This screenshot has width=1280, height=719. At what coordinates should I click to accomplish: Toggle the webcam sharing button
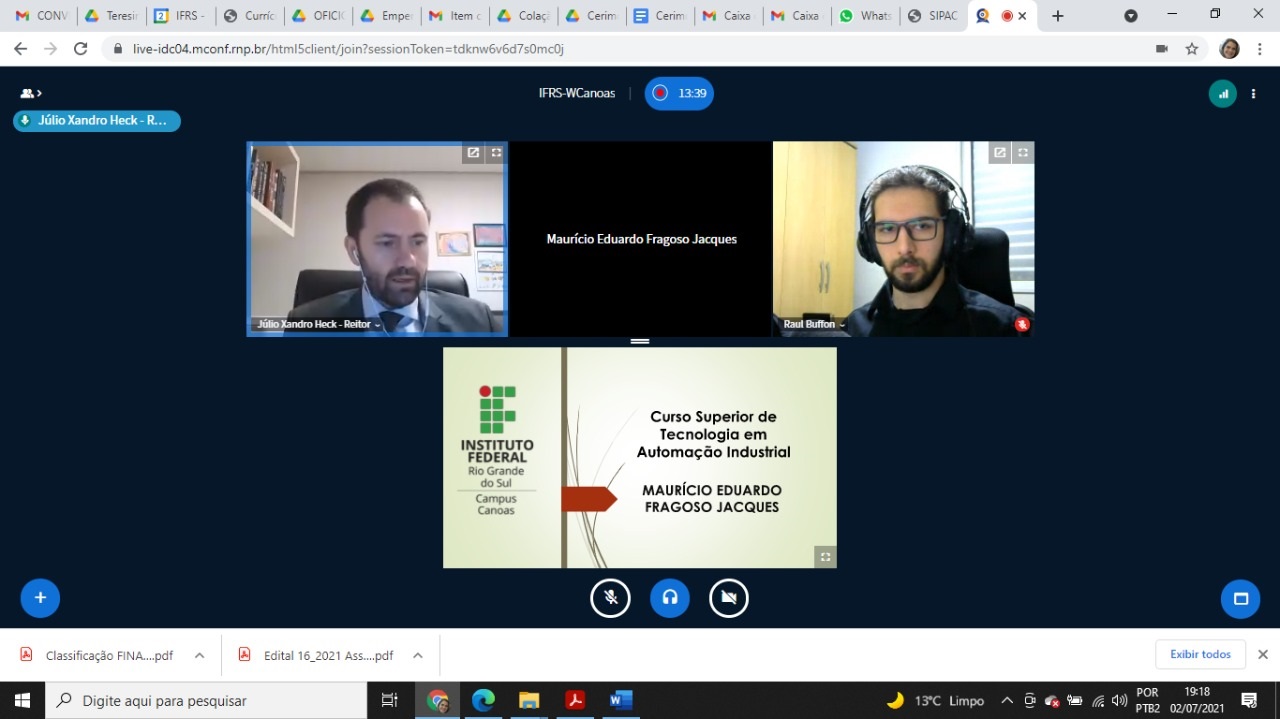pos(729,598)
